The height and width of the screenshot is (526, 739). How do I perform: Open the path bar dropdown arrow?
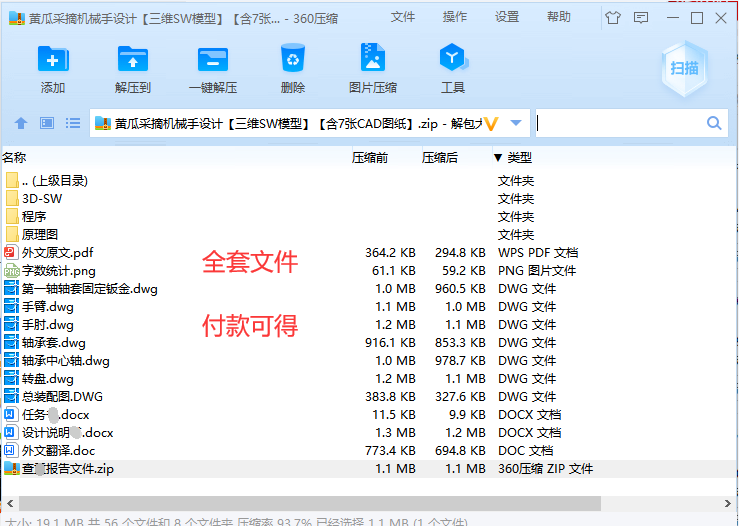click(516, 123)
